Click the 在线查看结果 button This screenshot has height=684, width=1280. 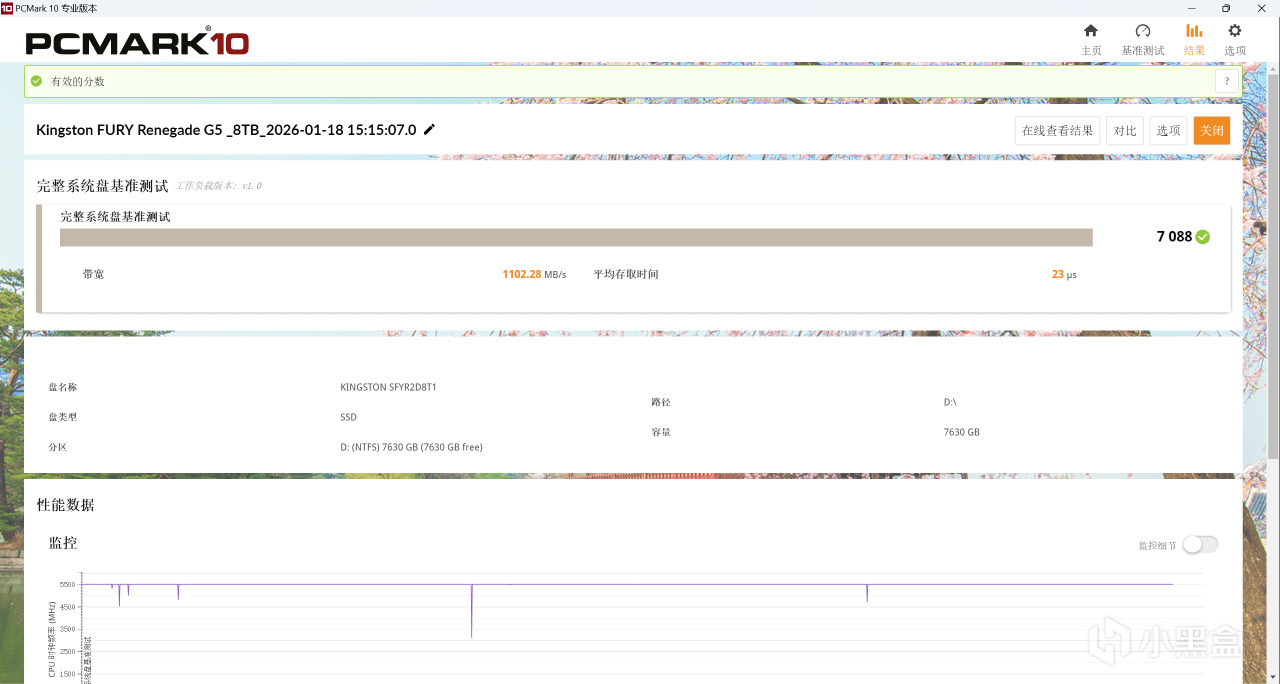1057,131
